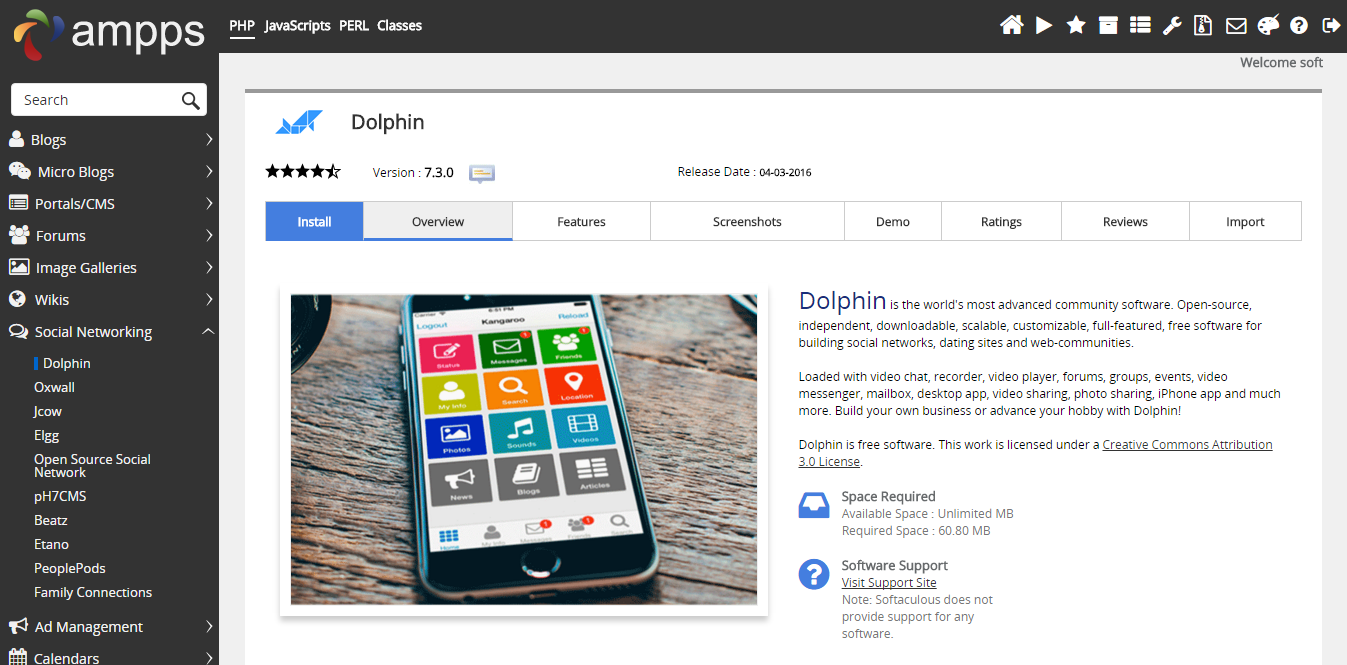Switch to the PERL menu
Viewport: 1347px width, 665px height.
pyautogui.click(x=354, y=26)
